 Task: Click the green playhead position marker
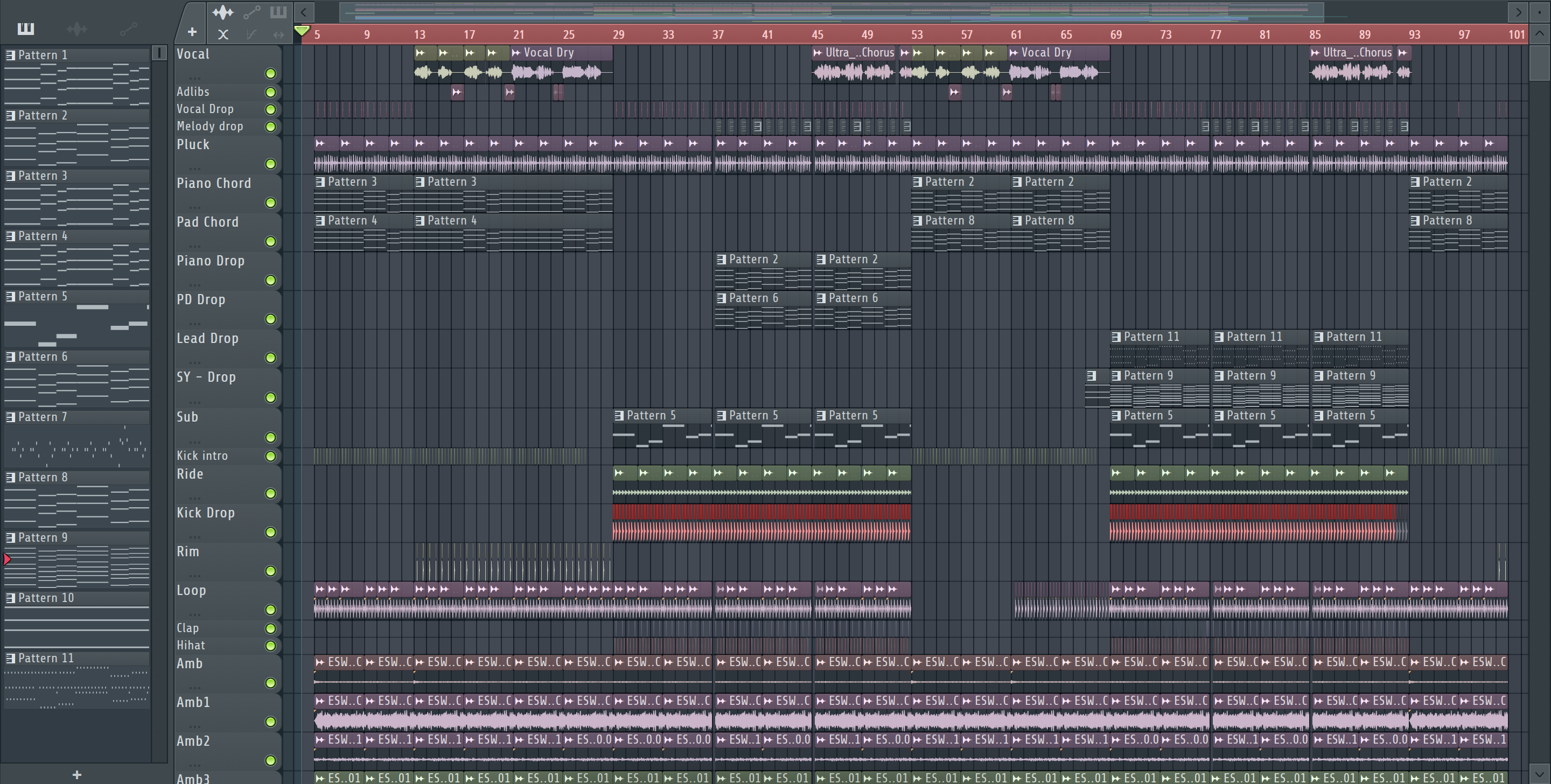302,30
